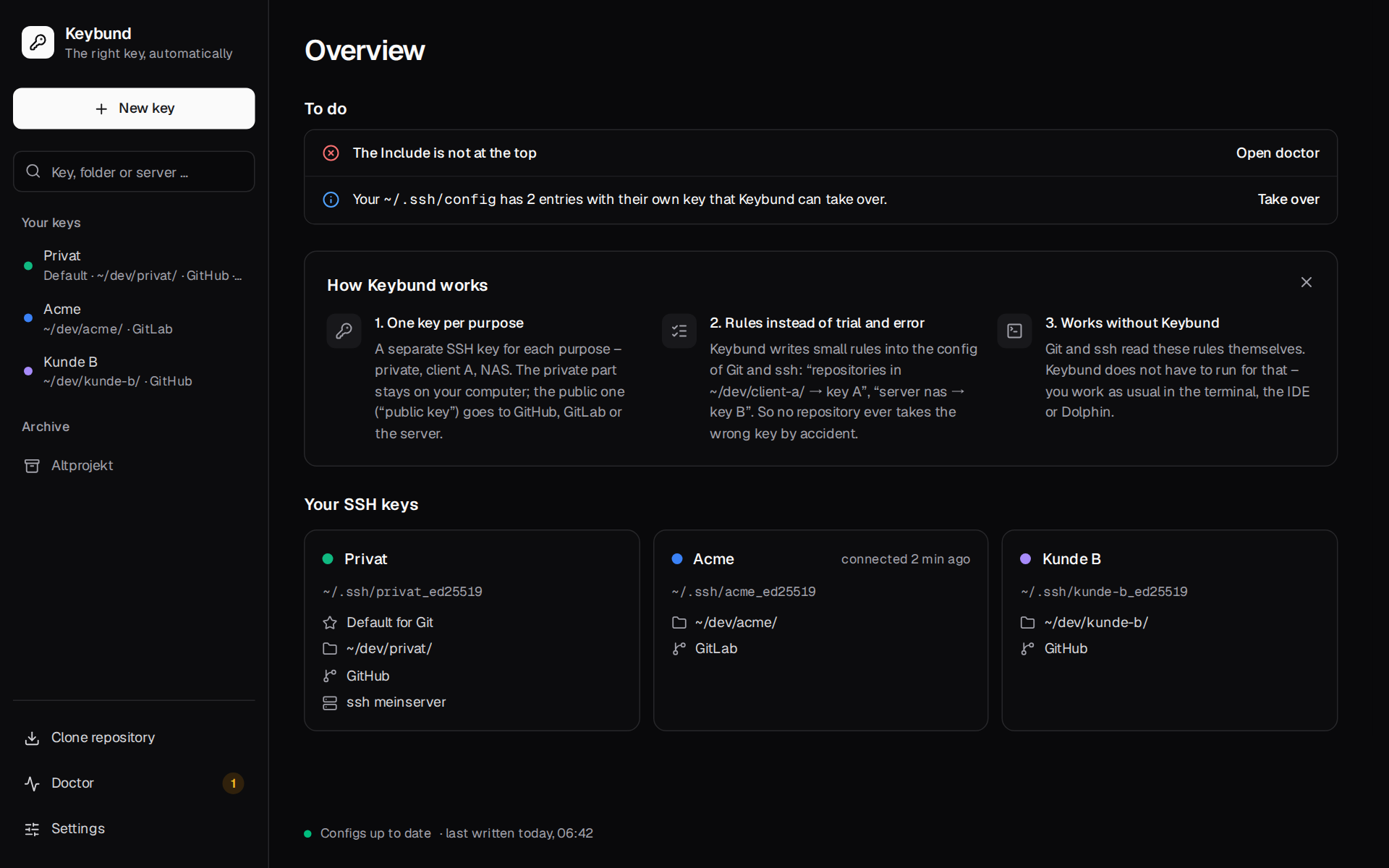
Task: Click last written today, 06:42 text
Action: [519, 833]
